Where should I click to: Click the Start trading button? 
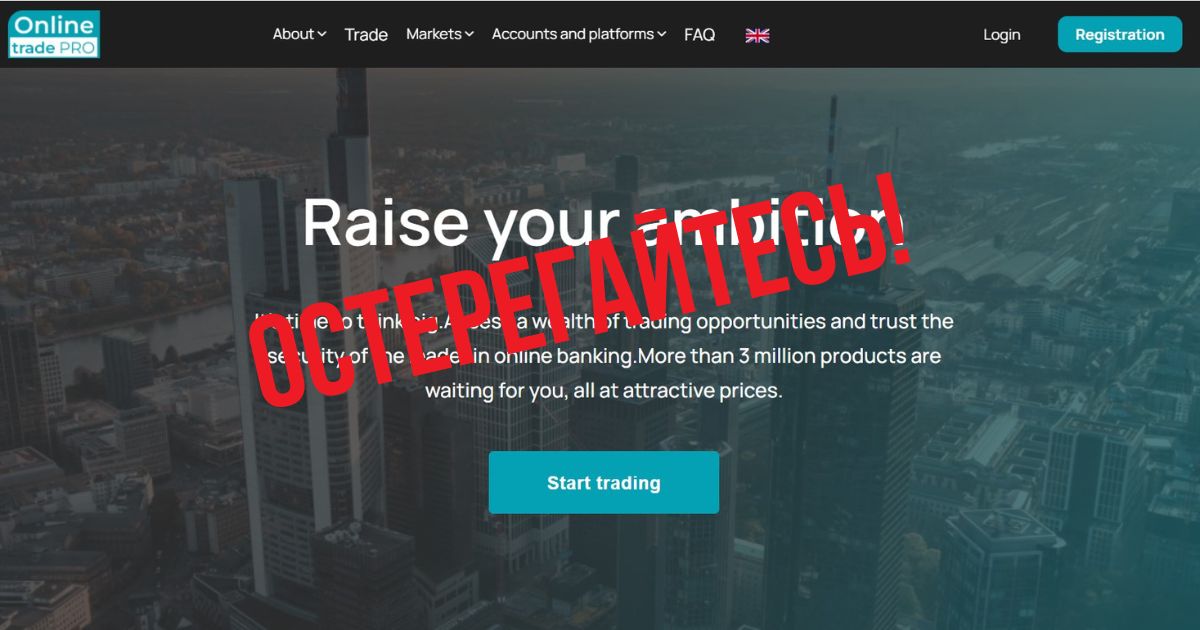(x=604, y=482)
